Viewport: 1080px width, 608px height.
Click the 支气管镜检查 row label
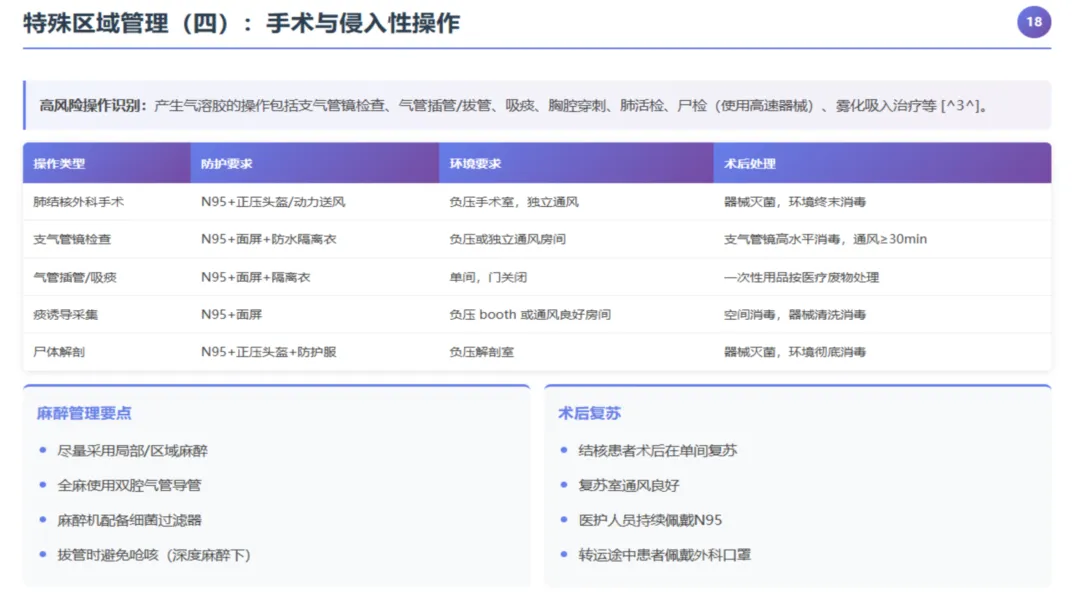(72, 240)
